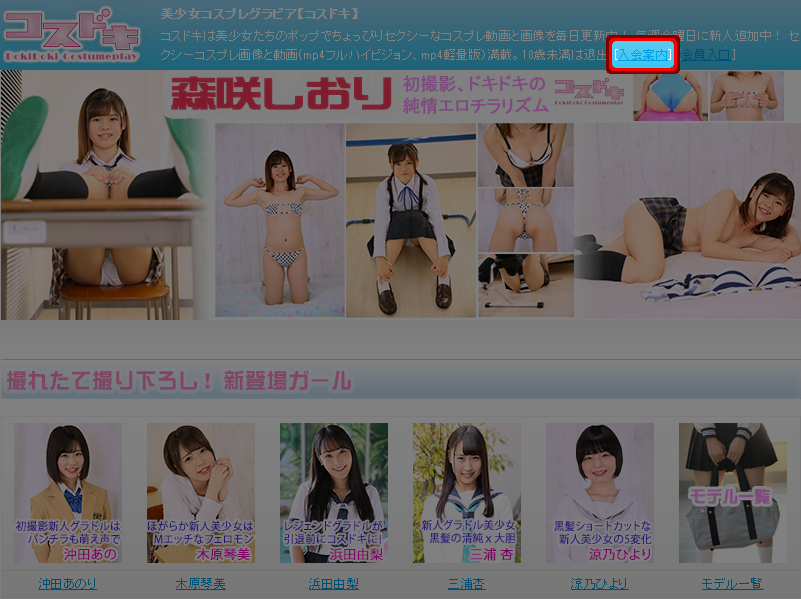Viewport: 801px width, 599px height.
Task: Follow the 木原琴美 text link
Action: [201, 584]
